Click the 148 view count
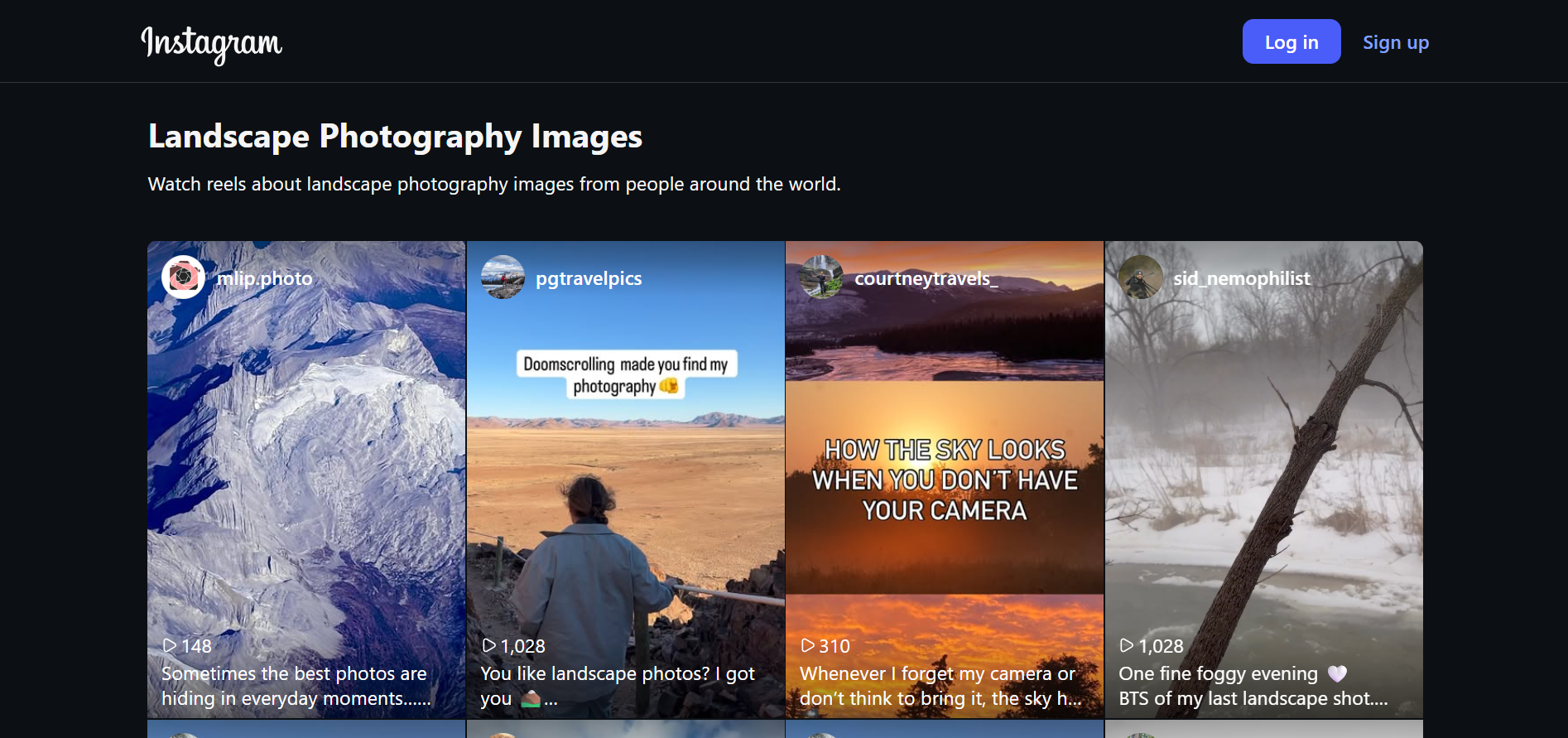The width and height of the screenshot is (1568, 738). [x=196, y=646]
